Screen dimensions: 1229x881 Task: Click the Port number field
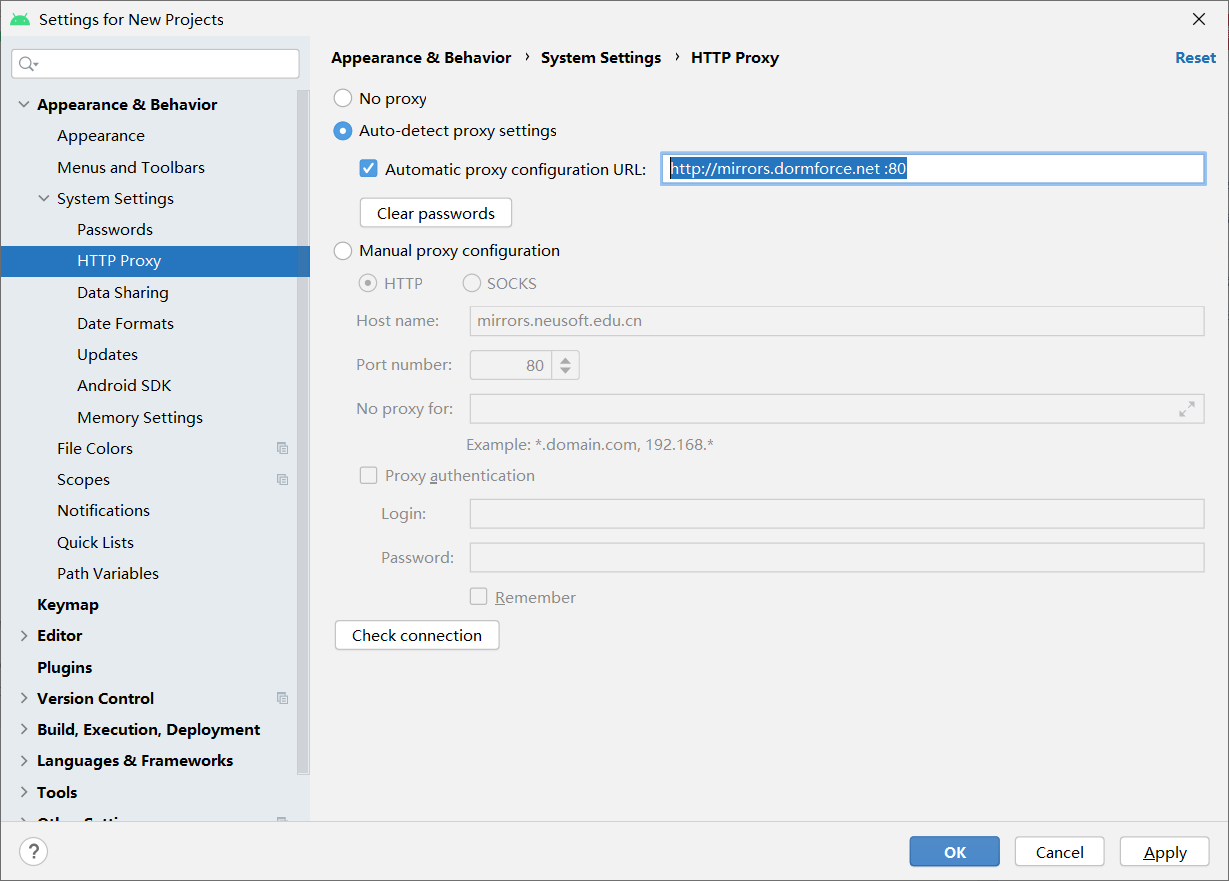tap(511, 365)
